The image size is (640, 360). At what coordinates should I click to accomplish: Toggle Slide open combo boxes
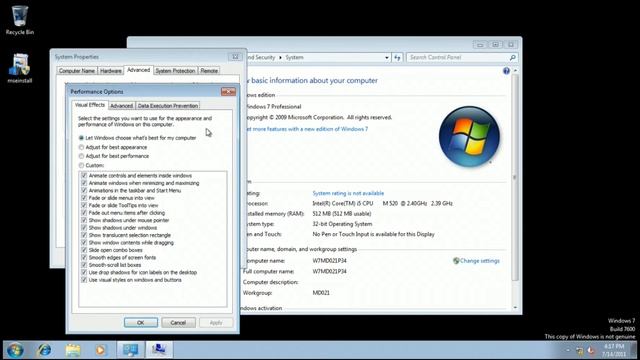(x=84, y=250)
